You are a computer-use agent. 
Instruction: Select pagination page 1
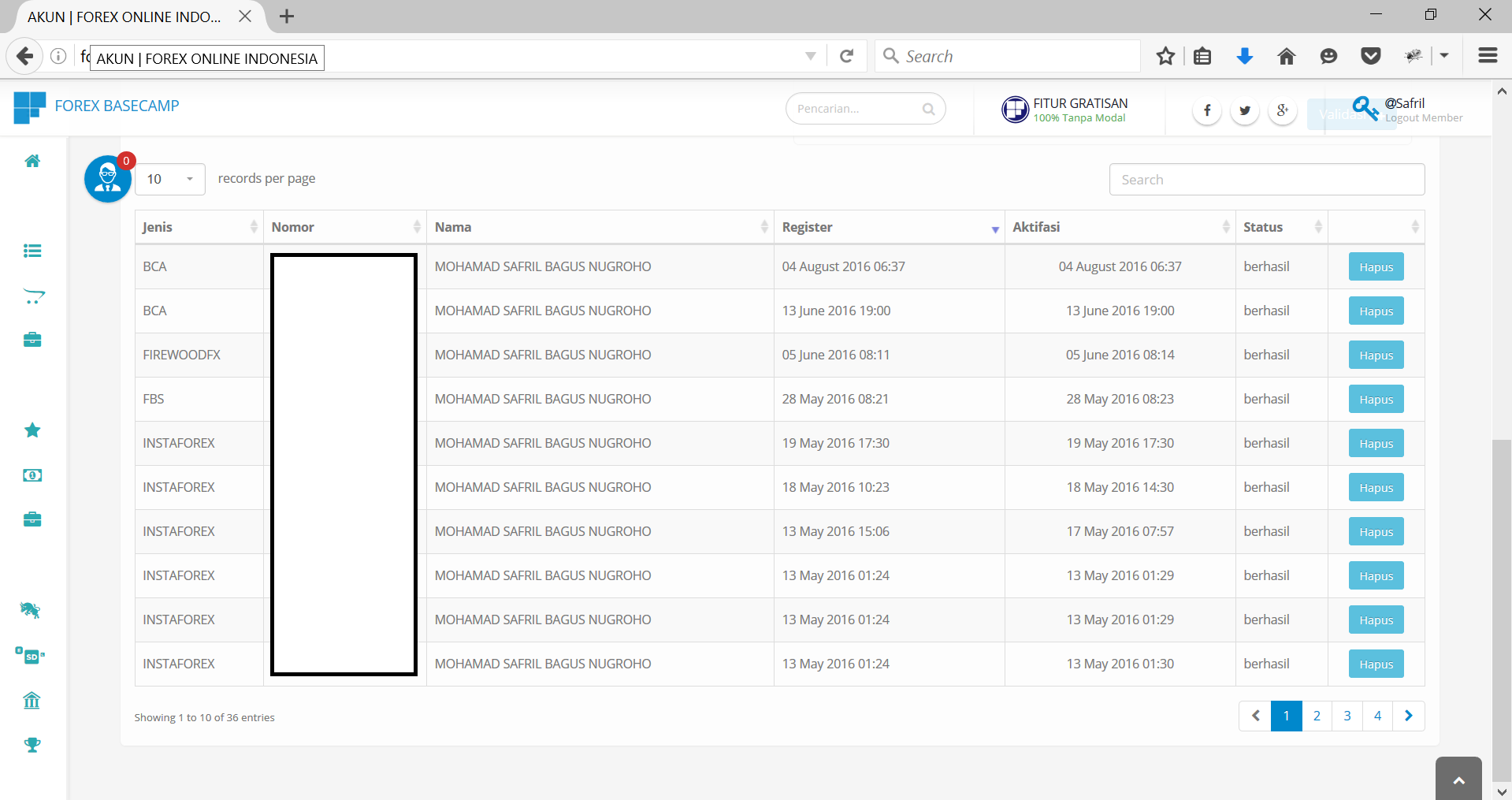[1286, 716]
